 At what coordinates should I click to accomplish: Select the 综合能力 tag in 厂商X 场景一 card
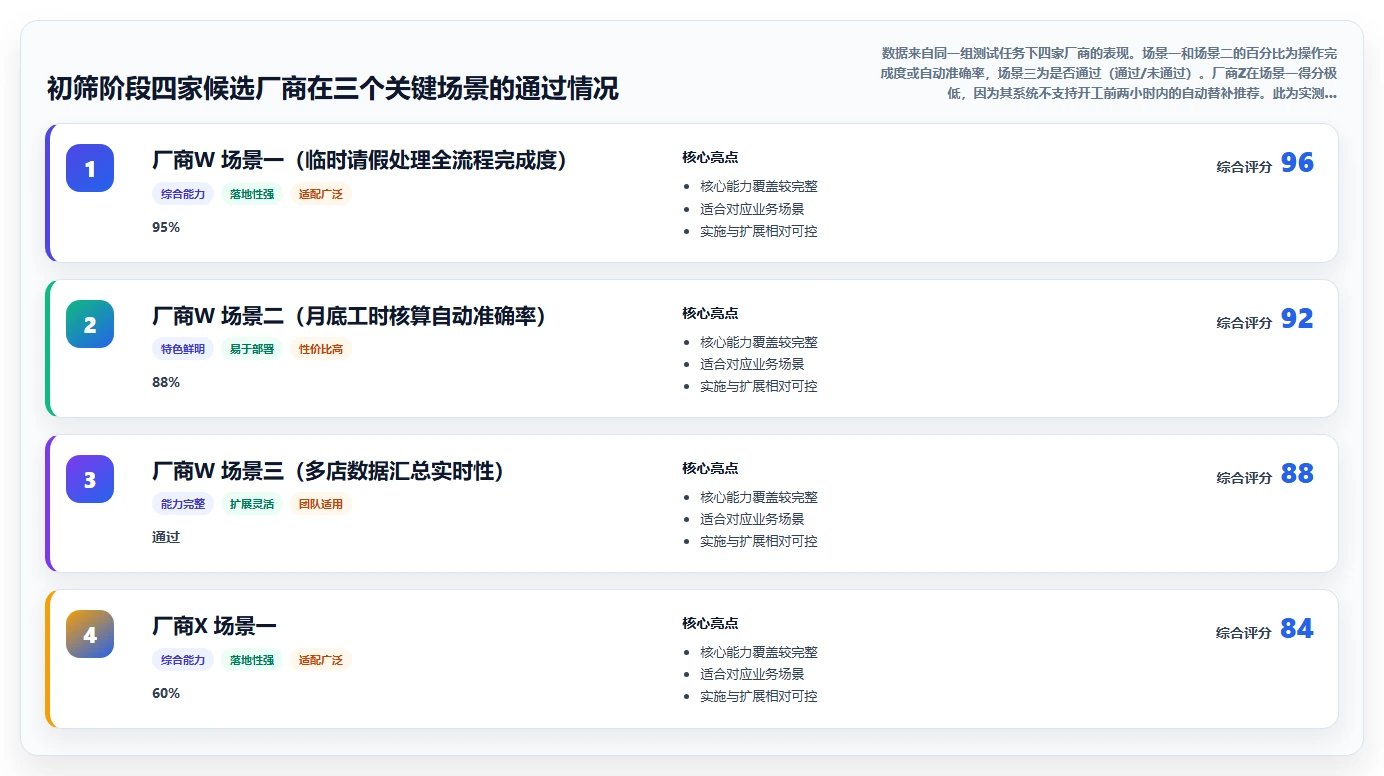[183, 660]
